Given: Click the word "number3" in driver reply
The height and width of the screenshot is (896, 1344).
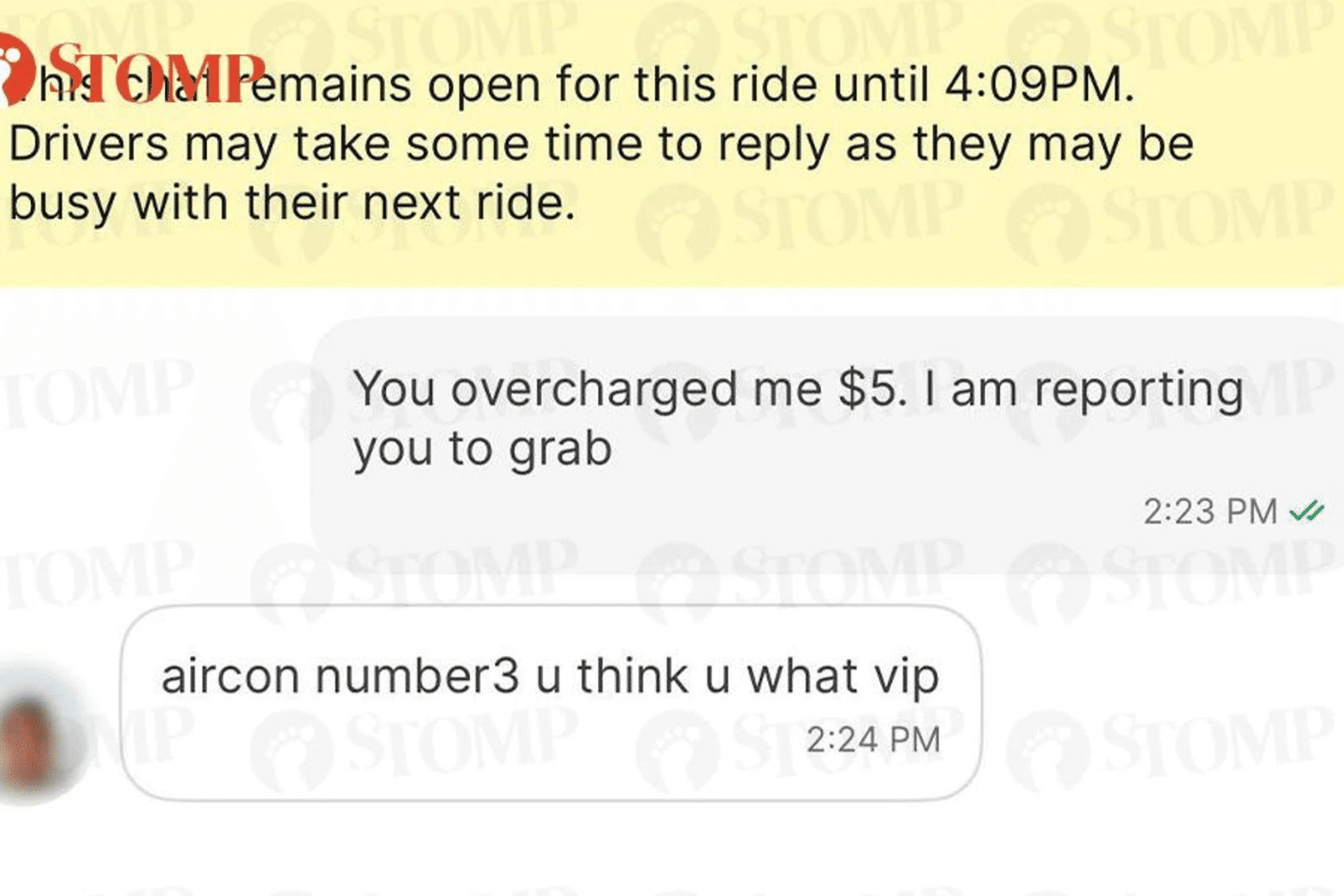Looking at the screenshot, I should point(417,676).
